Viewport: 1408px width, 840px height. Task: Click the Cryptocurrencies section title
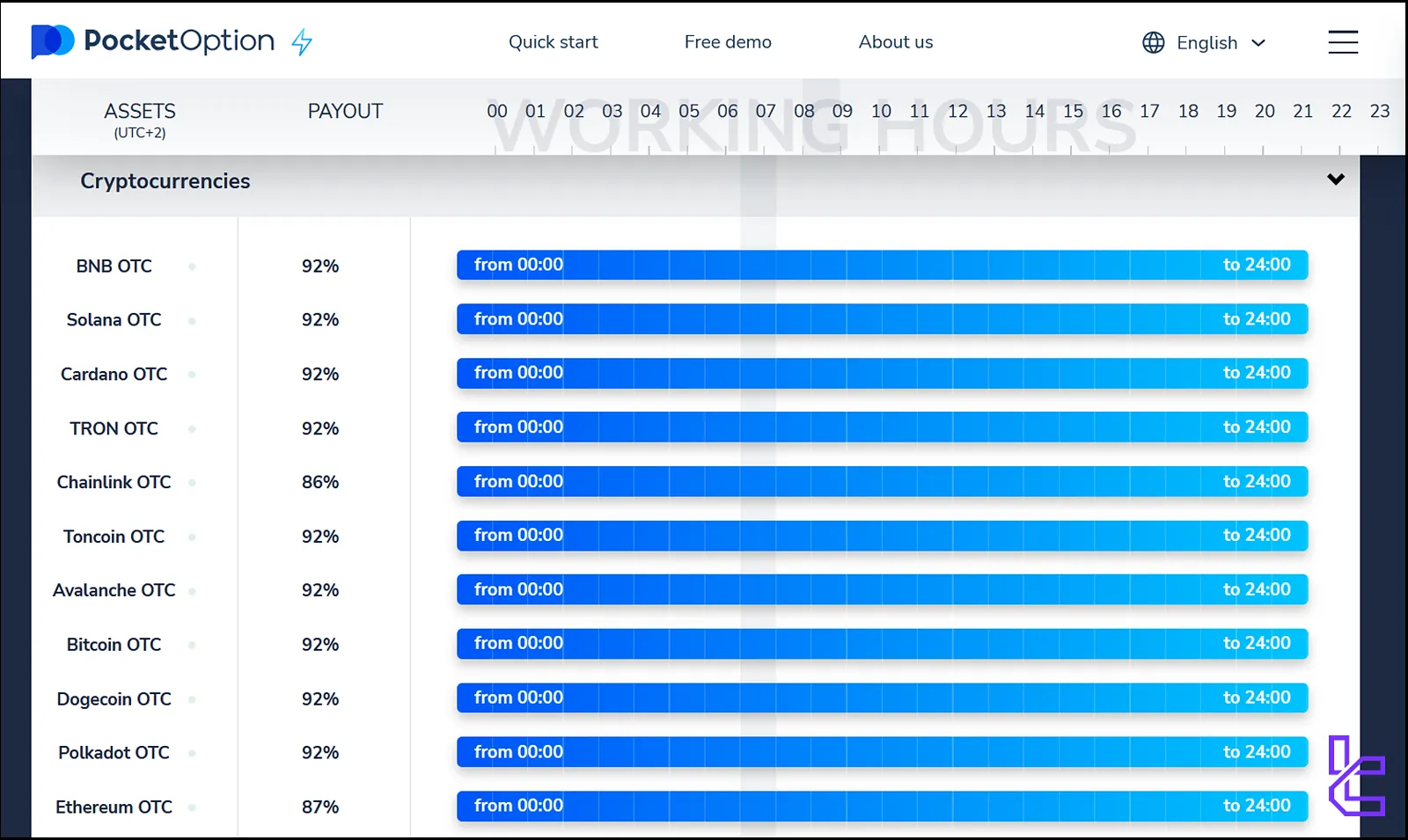coord(165,181)
